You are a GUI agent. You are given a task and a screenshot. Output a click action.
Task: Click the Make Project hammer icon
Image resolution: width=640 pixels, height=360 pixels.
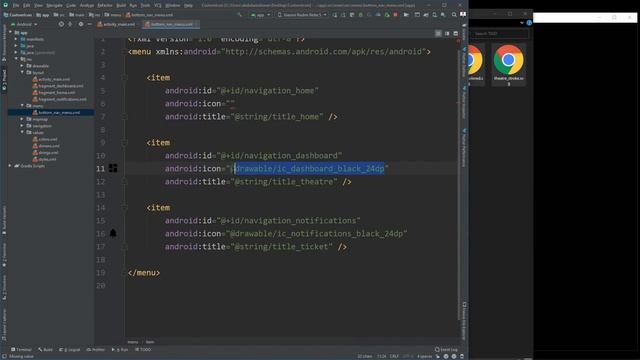[240, 15]
